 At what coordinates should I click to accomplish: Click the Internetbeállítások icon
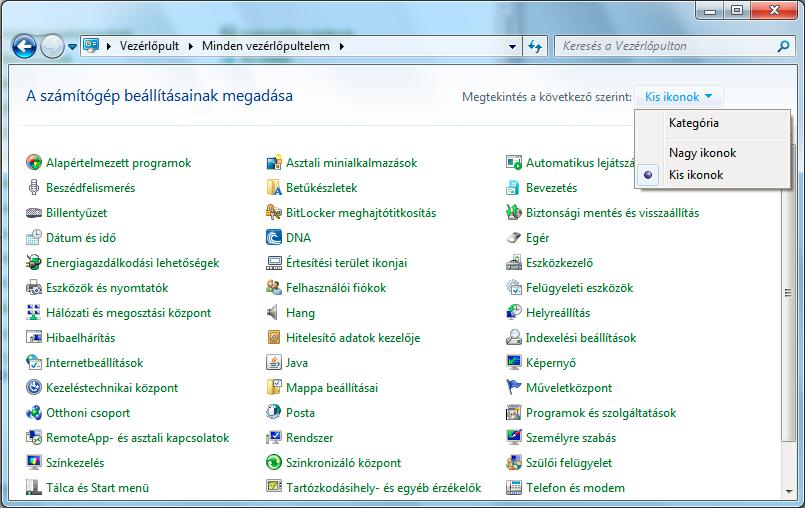[x=34, y=363]
